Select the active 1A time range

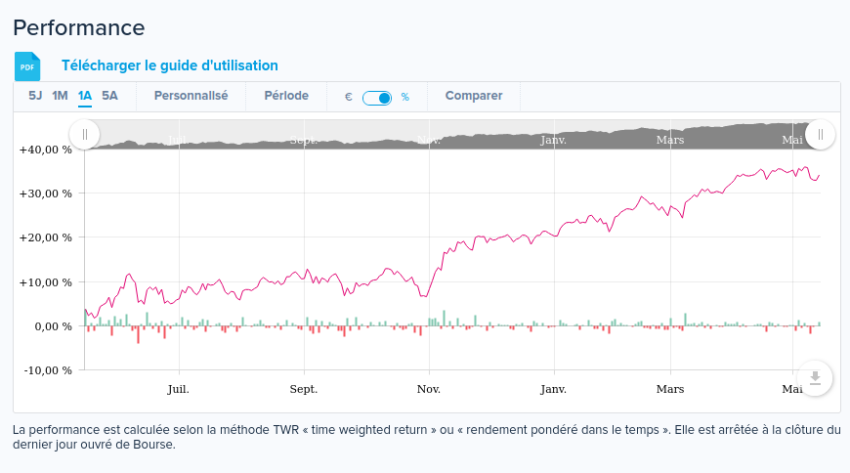[85, 96]
